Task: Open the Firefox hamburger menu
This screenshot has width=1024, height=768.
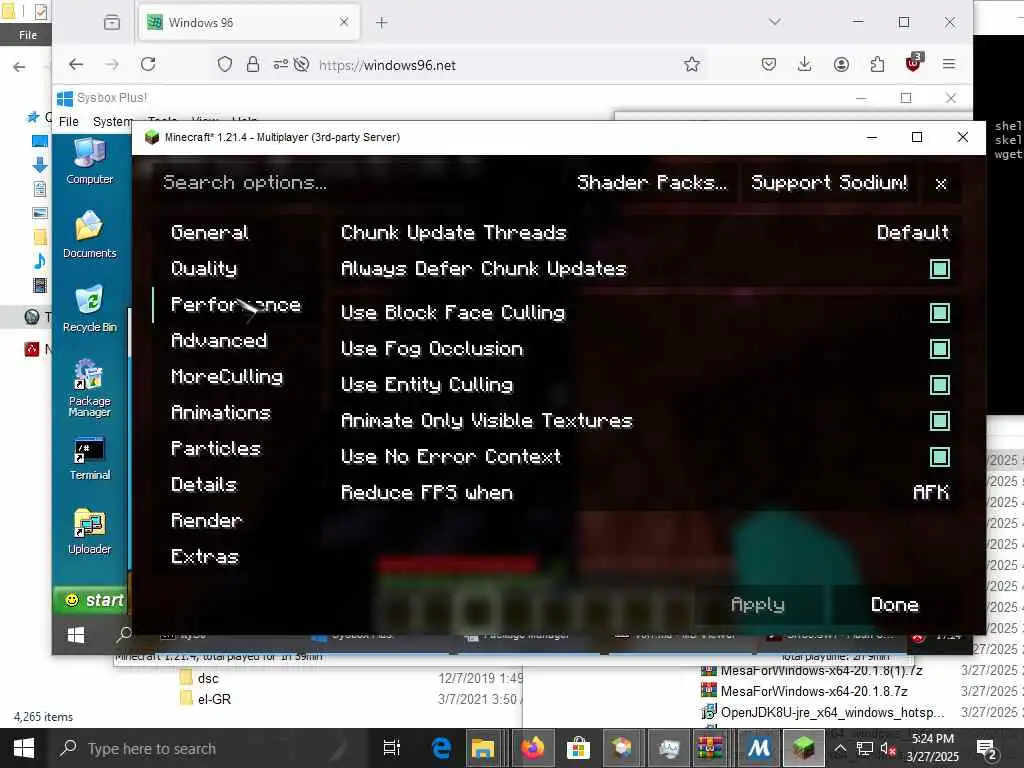Action: pyautogui.click(x=949, y=64)
